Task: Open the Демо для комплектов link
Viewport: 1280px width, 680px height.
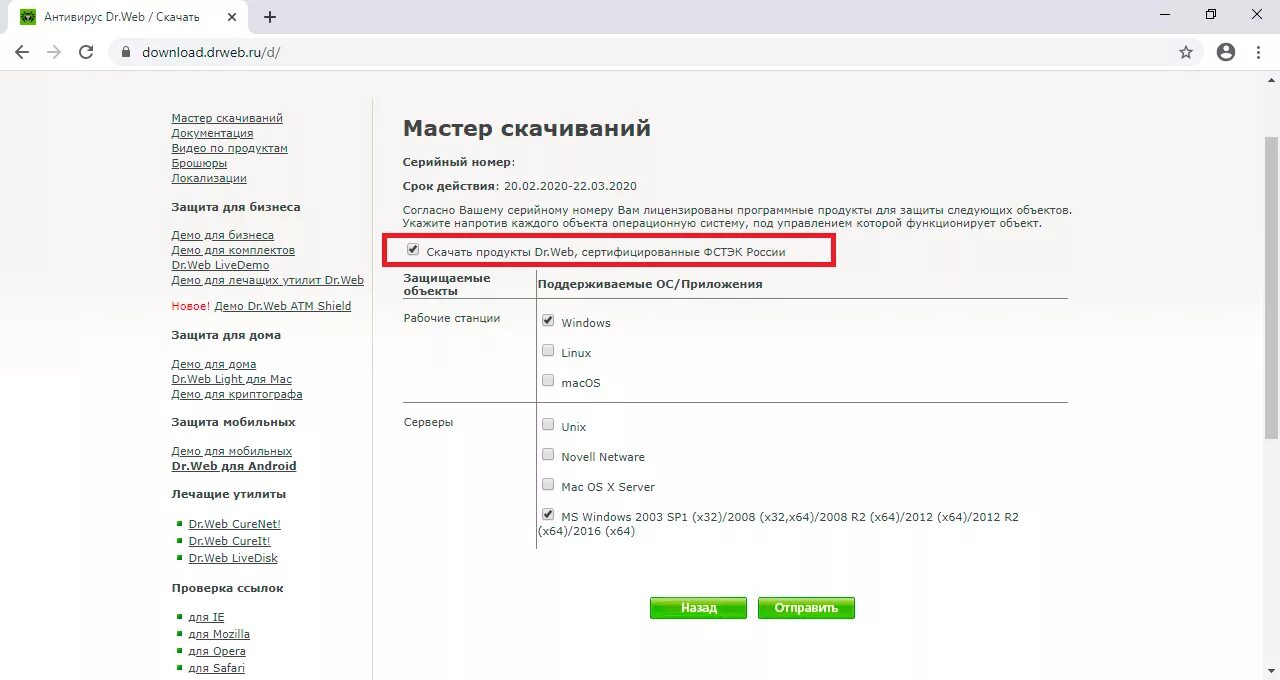Action: (x=233, y=250)
